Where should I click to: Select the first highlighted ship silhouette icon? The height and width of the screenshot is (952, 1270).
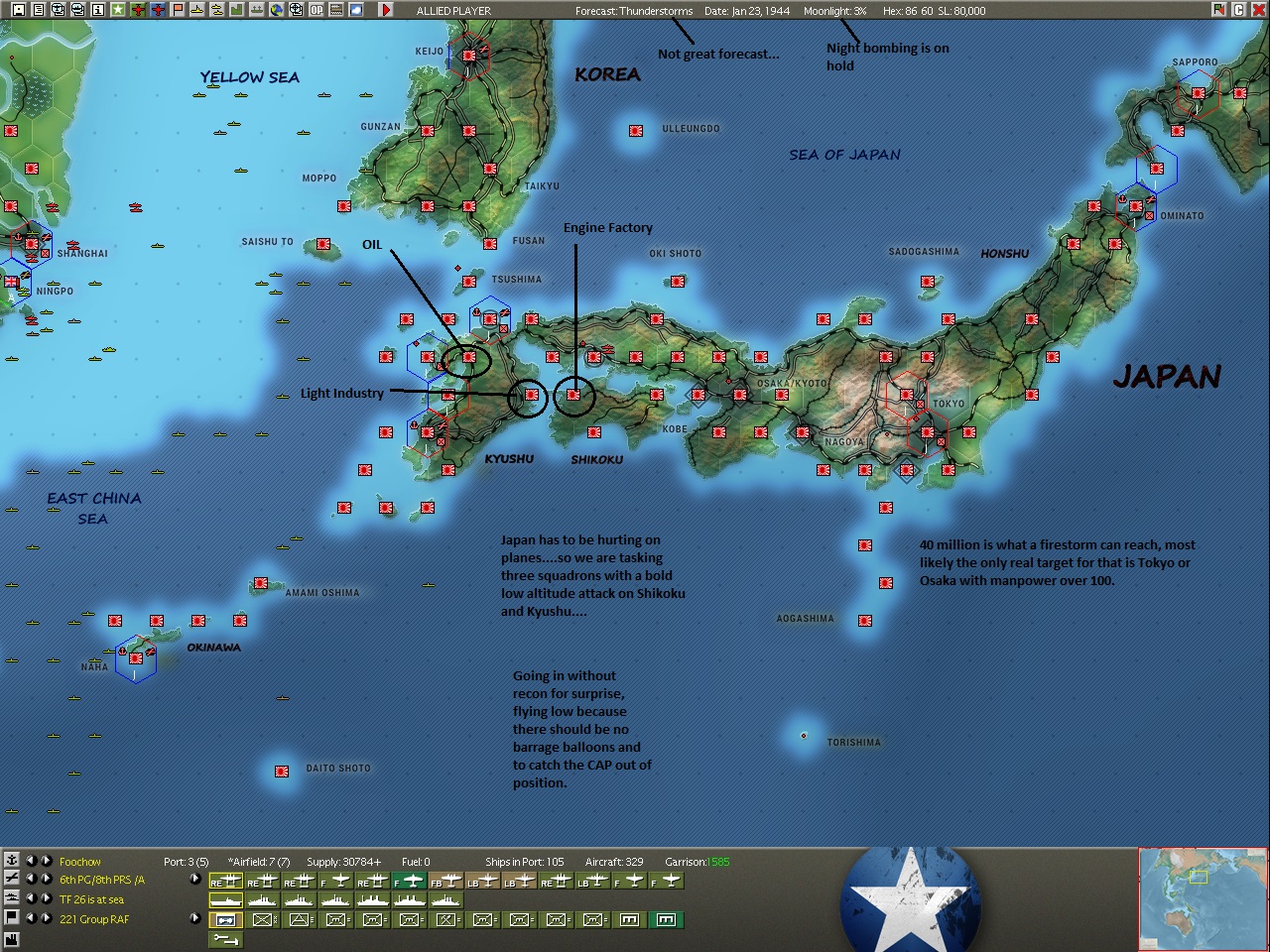pos(225,900)
